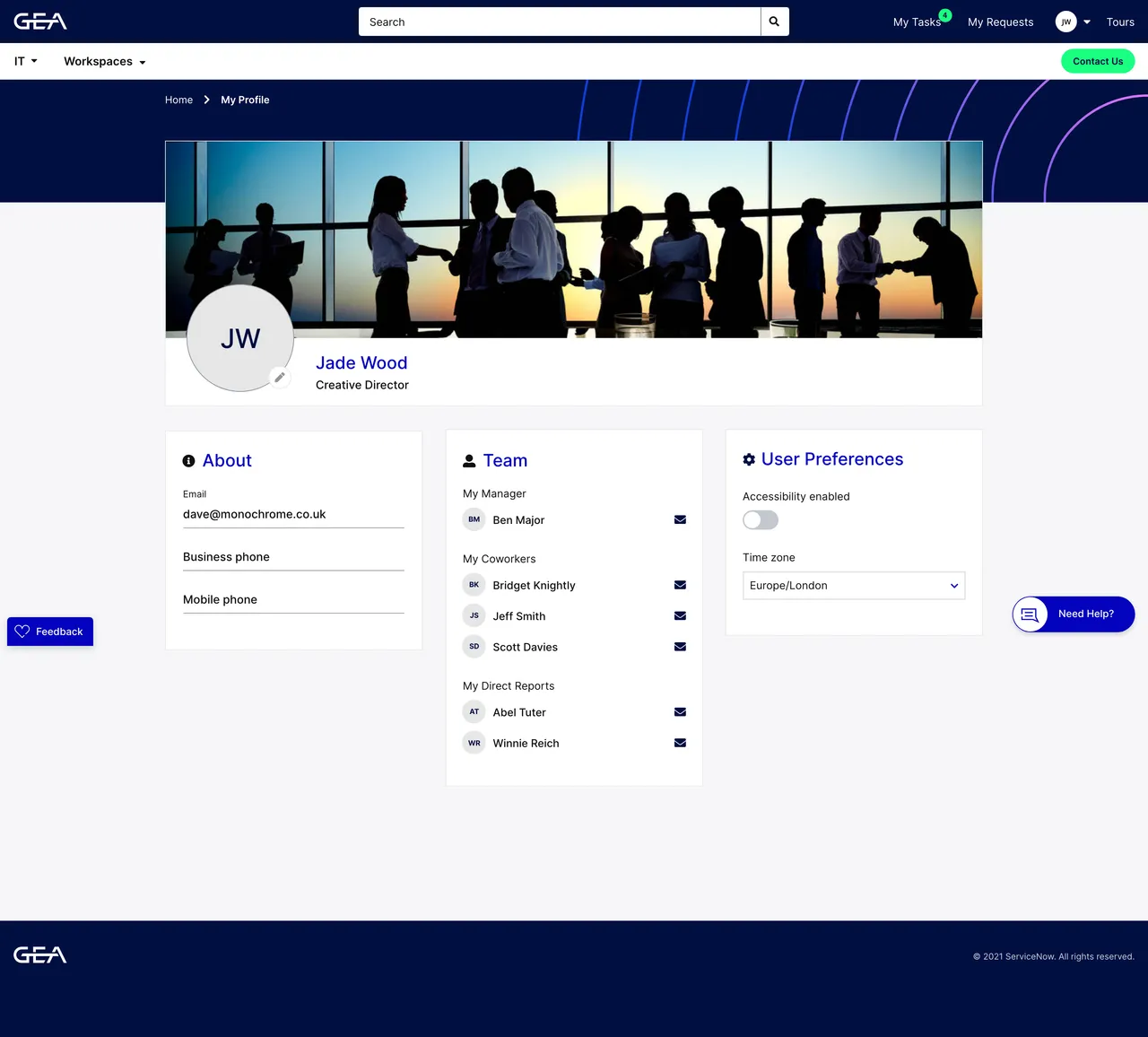Click the envelope icon beside Ben Major
The image size is (1148, 1037).
click(x=680, y=519)
